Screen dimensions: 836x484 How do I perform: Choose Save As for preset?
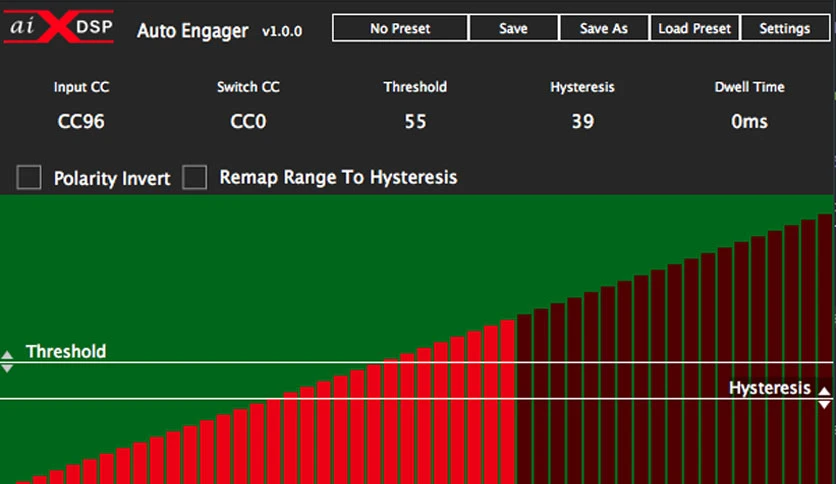(604, 28)
